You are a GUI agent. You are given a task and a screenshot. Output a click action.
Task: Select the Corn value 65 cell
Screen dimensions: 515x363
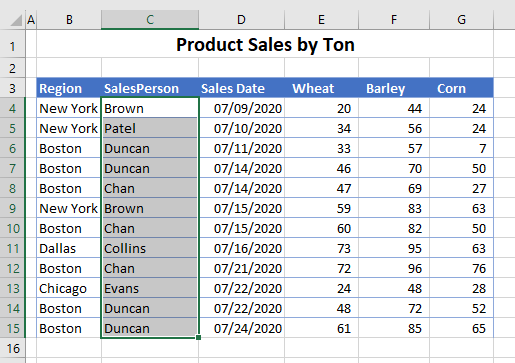461,328
